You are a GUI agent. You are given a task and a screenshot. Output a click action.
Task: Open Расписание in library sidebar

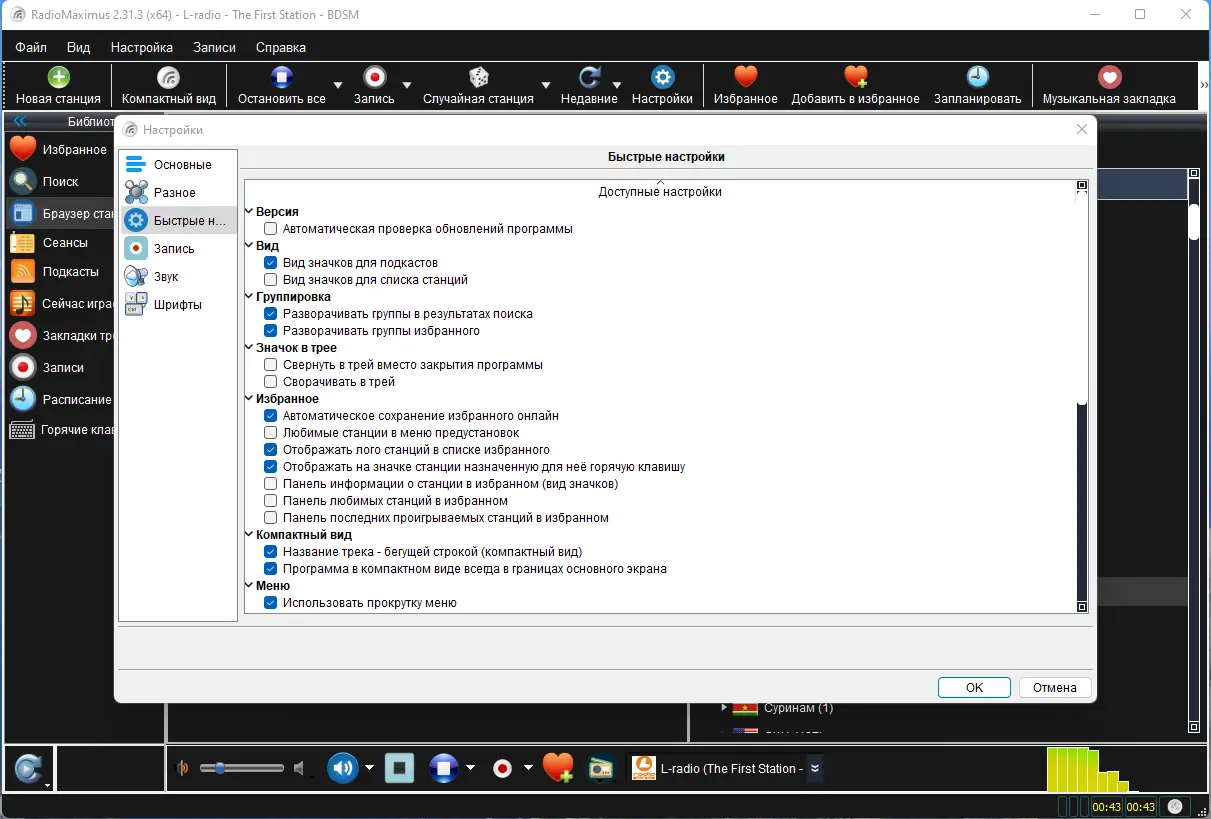tap(60, 399)
